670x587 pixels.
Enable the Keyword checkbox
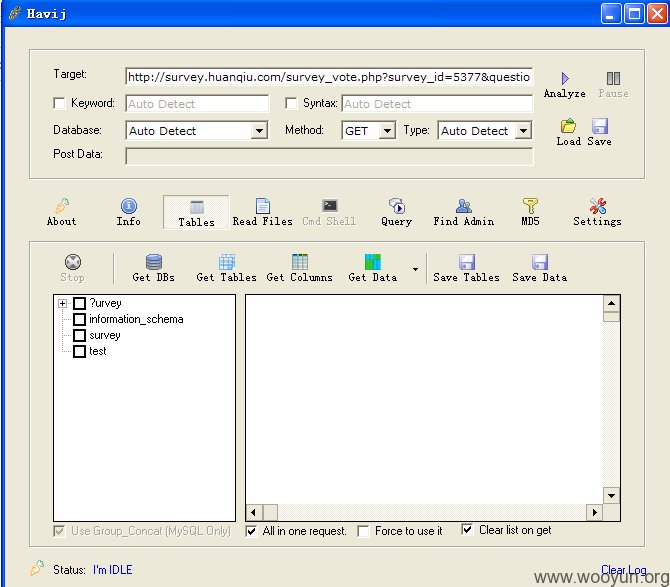(x=59, y=103)
